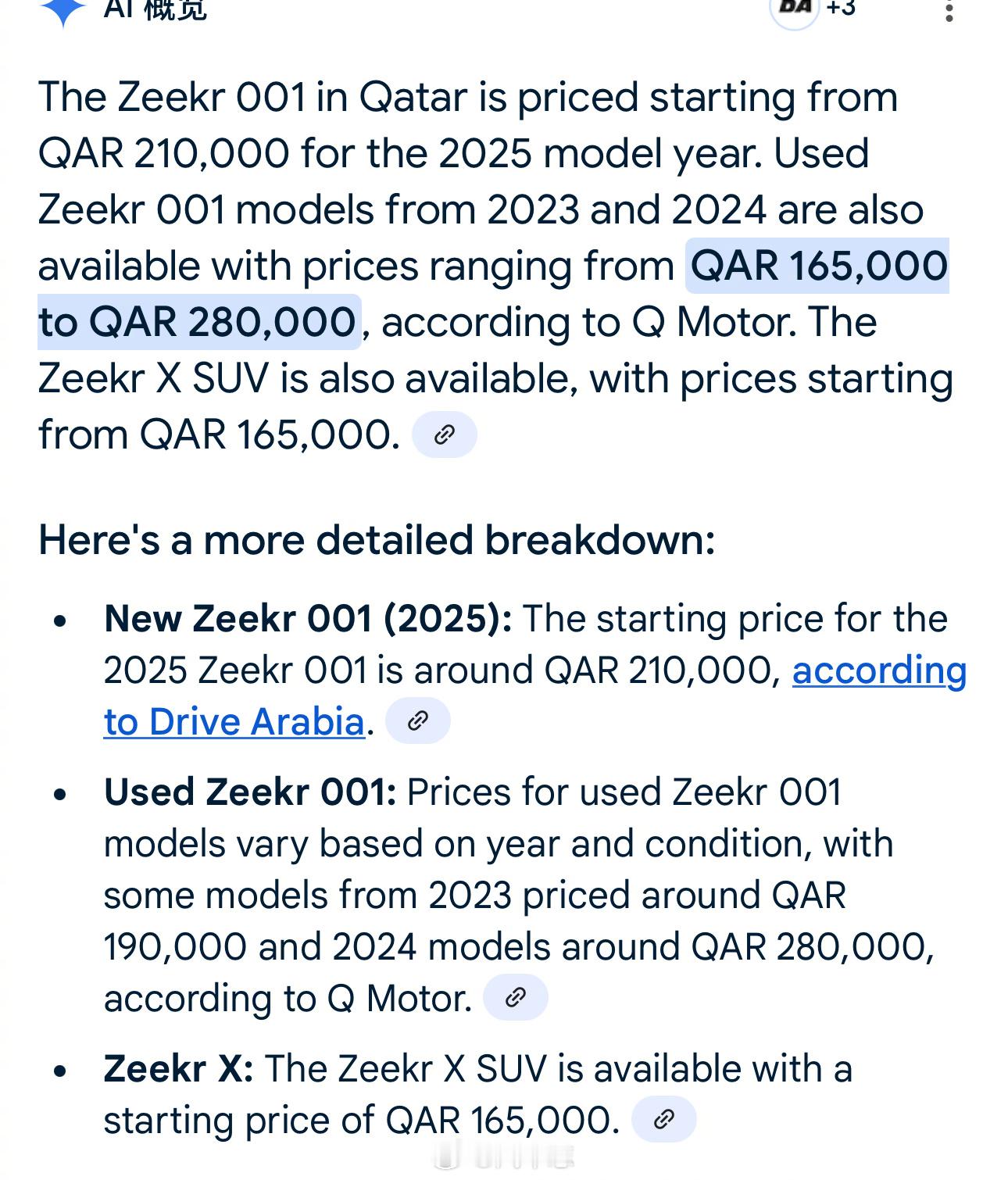Click the bullet before 'Zeekr X:'
The height and width of the screenshot is (1180, 1008).
click(x=61, y=1071)
